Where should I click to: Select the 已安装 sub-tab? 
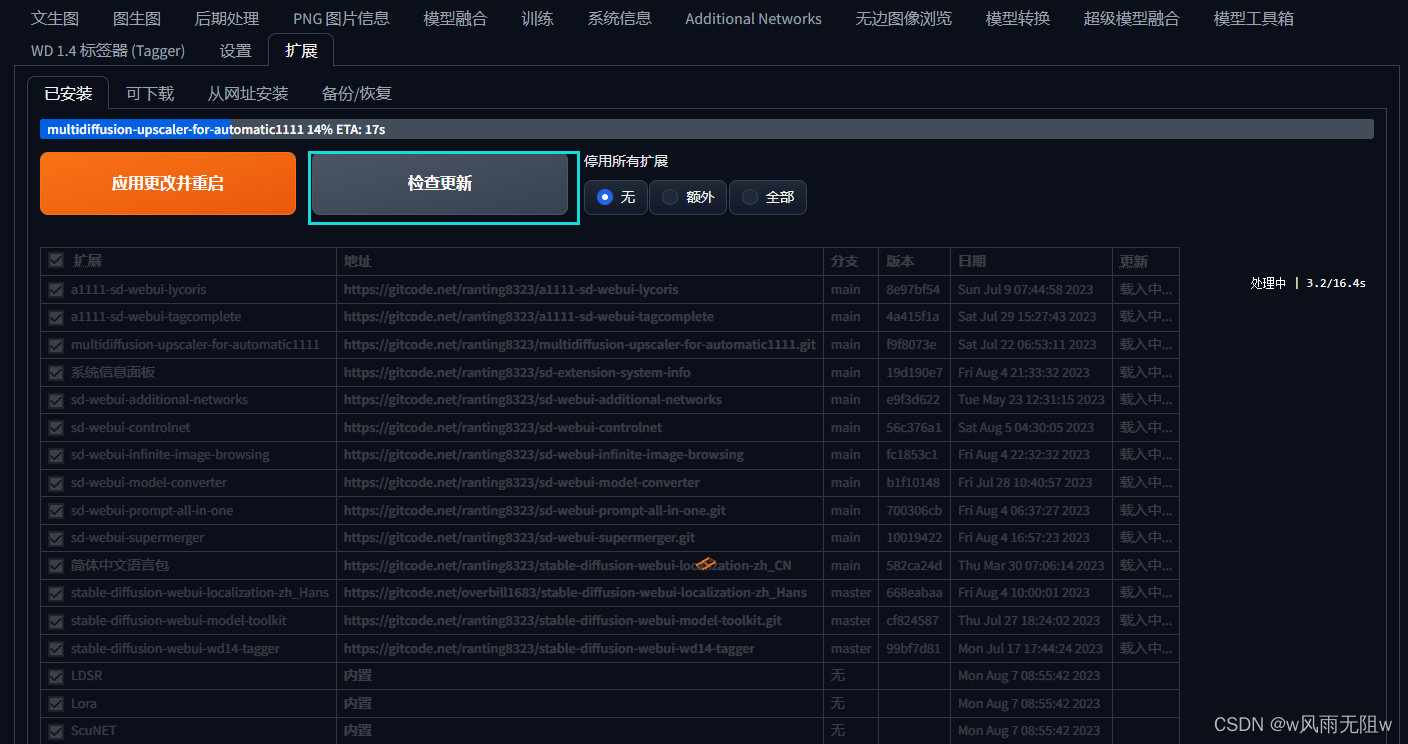[x=68, y=93]
